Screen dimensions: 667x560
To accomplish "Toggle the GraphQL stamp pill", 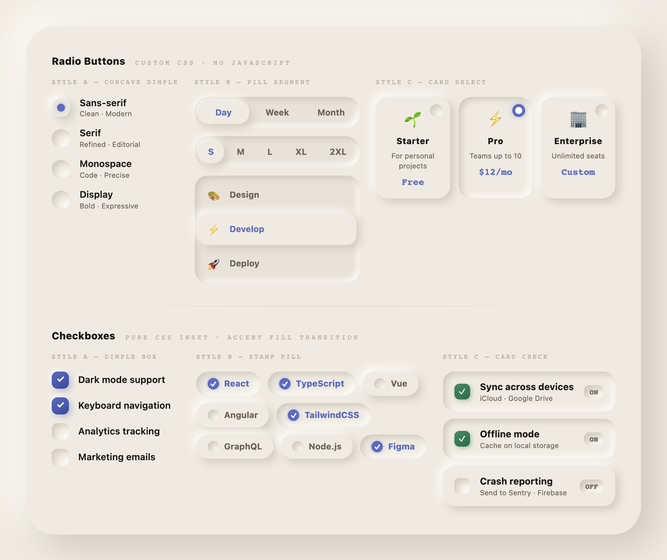I will (235, 447).
